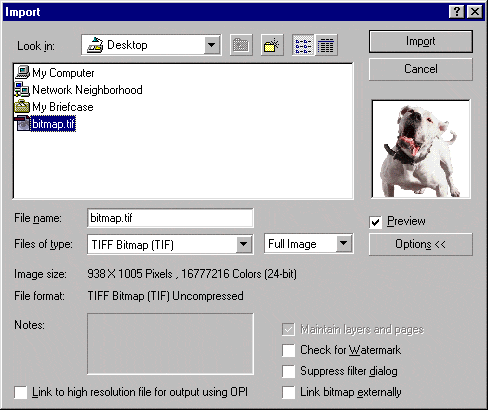The image size is (488, 410).
Task: Switch to Details view icon
Action: pos(326,45)
